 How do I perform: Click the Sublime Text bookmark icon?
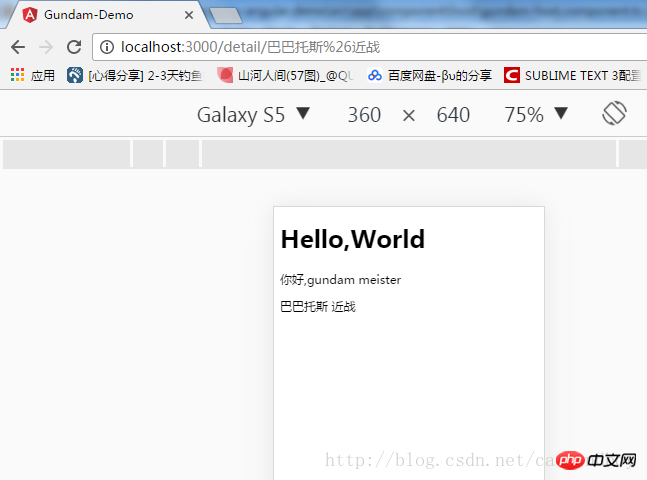point(512,75)
